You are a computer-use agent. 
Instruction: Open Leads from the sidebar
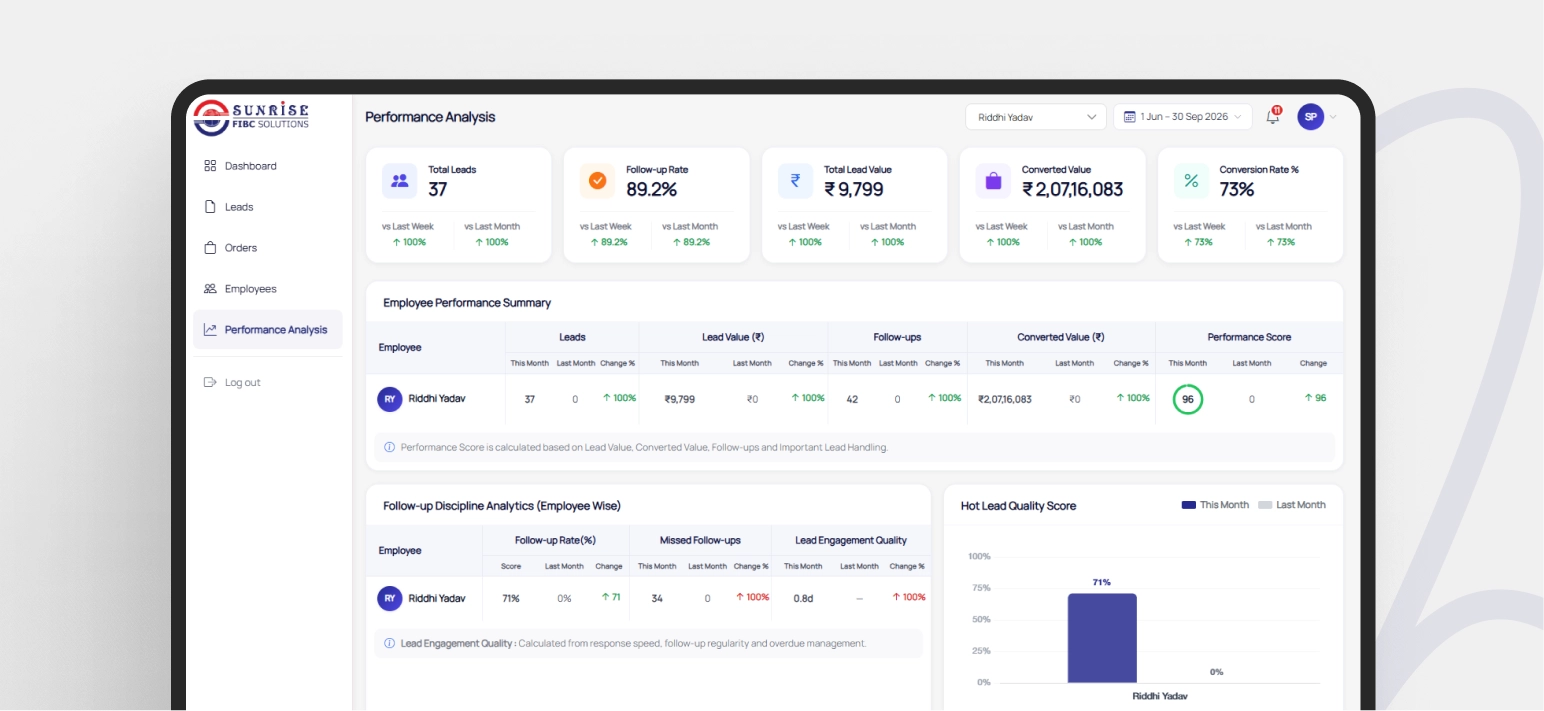pyautogui.click(x=268, y=207)
